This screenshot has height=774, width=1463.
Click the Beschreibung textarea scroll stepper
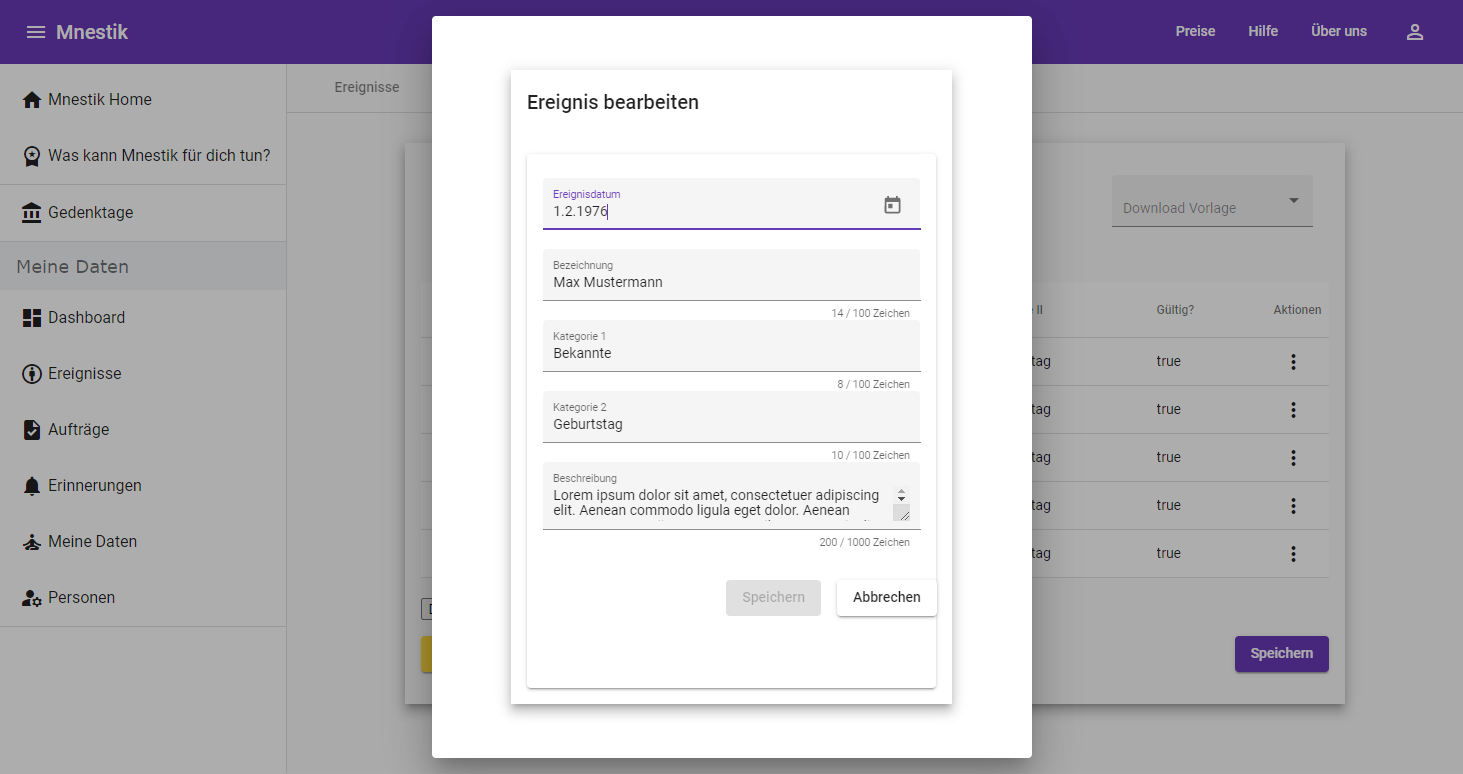pos(901,495)
